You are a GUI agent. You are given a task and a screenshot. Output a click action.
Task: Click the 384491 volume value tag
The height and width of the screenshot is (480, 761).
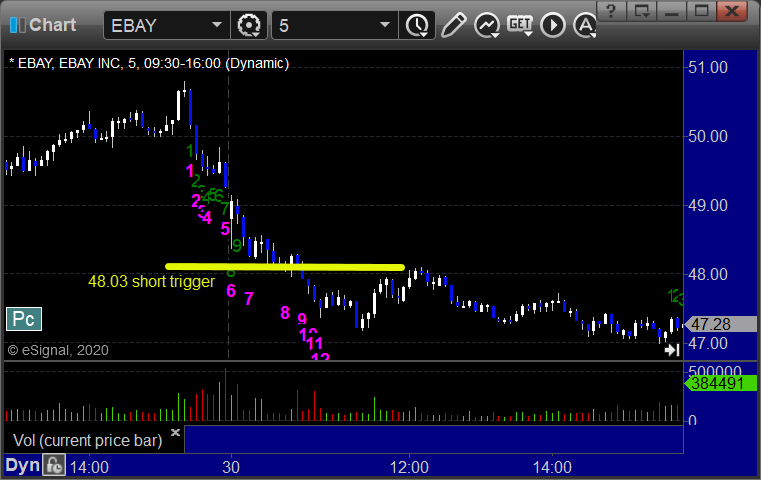pos(720,383)
